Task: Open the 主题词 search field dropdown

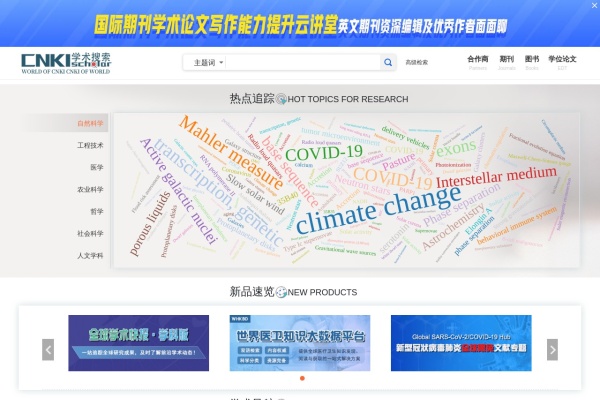Action: [x=208, y=62]
